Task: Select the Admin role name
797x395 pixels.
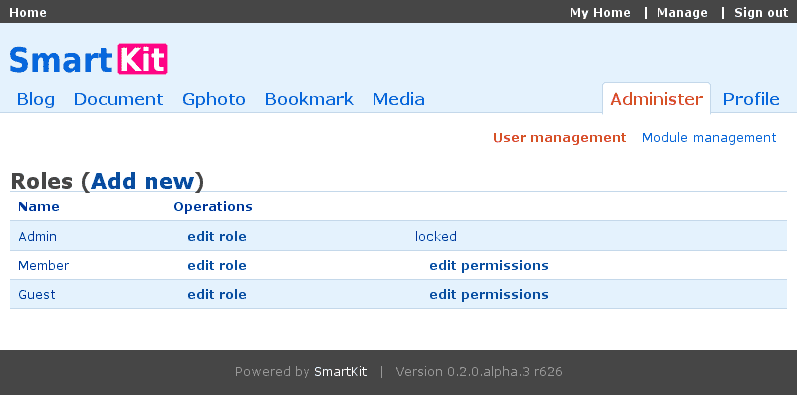Action: click(x=38, y=236)
